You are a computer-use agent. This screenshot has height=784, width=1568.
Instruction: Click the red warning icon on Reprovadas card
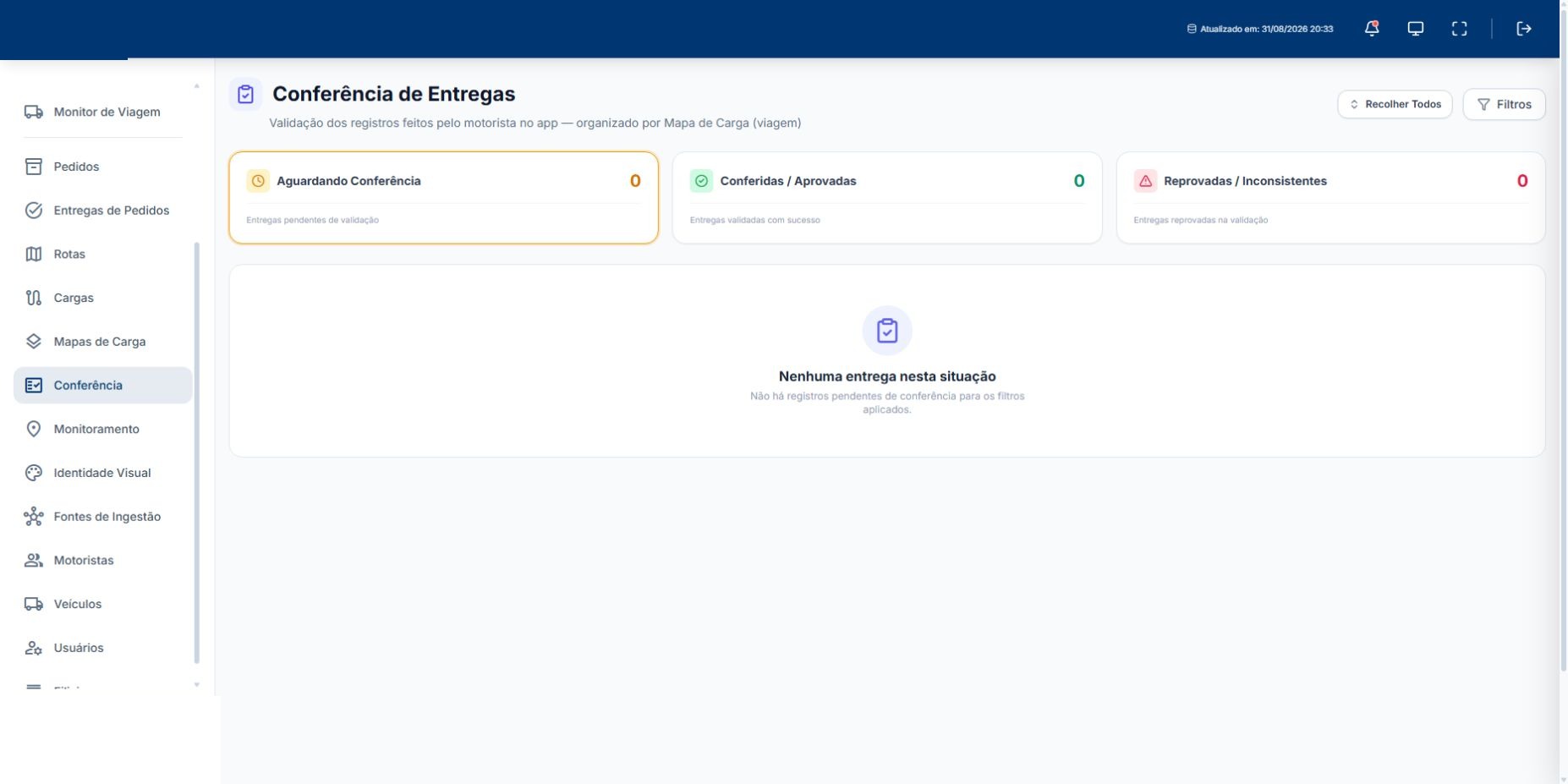click(x=1145, y=181)
